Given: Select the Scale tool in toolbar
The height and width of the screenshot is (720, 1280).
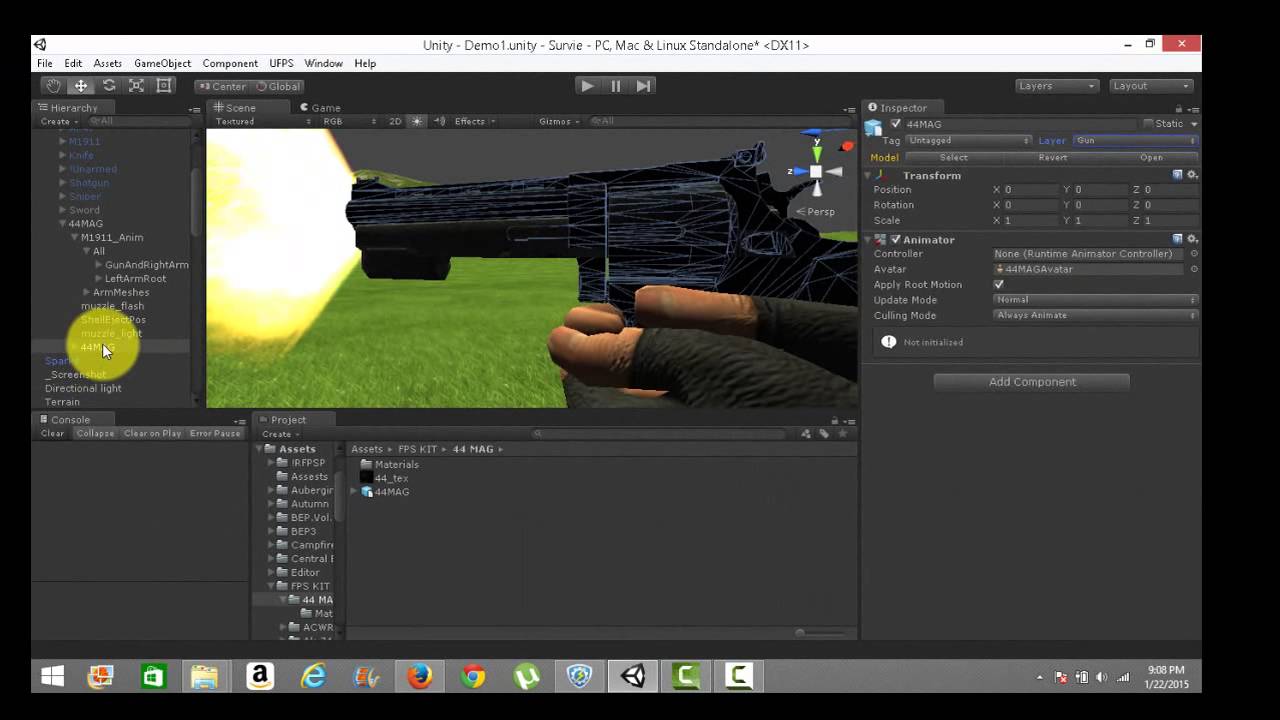Looking at the screenshot, I should 137,86.
